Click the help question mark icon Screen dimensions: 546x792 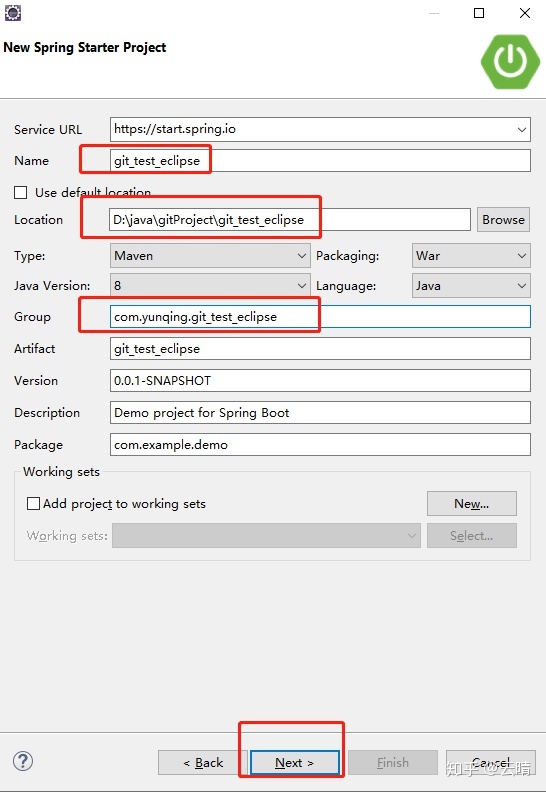[x=23, y=761]
